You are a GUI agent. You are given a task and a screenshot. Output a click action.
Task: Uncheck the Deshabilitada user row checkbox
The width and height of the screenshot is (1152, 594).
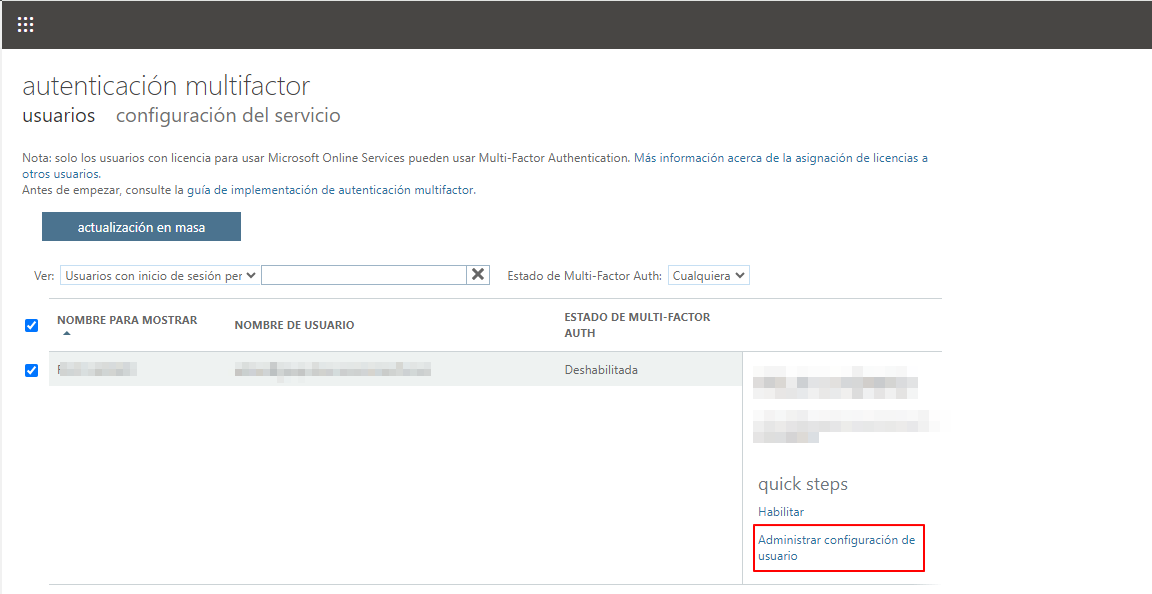(32, 371)
